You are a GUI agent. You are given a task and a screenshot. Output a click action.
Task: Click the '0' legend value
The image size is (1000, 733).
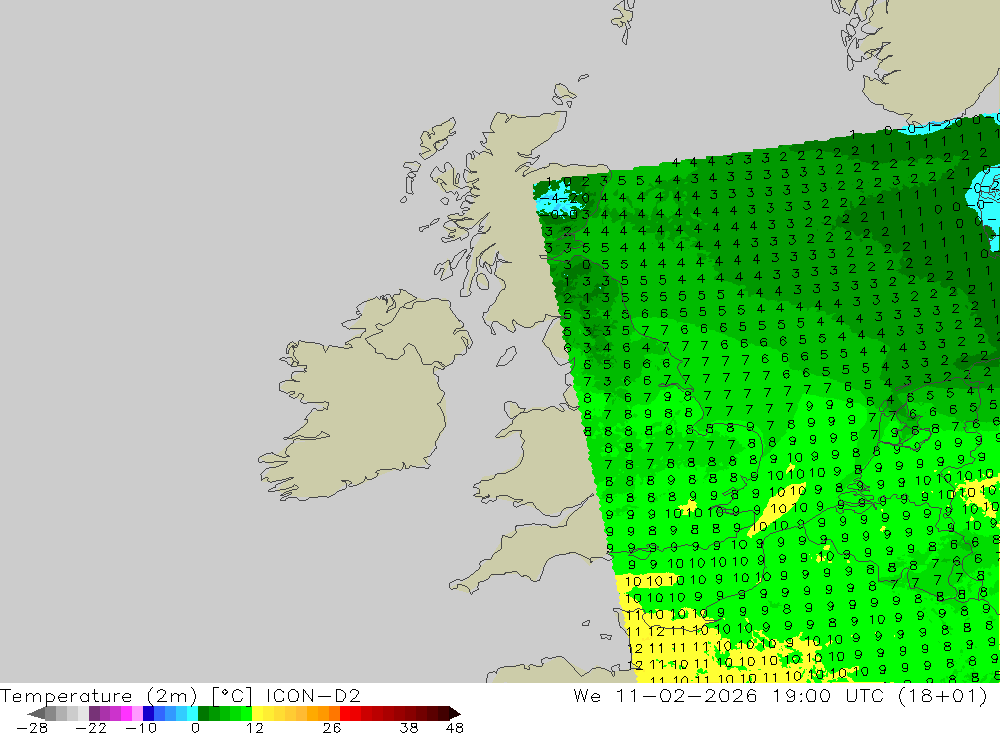click(x=195, y=728)
